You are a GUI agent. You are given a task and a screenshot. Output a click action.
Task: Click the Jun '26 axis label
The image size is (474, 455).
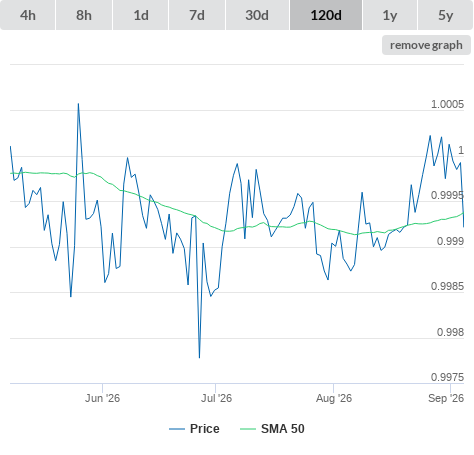click(x=102, y=398)
